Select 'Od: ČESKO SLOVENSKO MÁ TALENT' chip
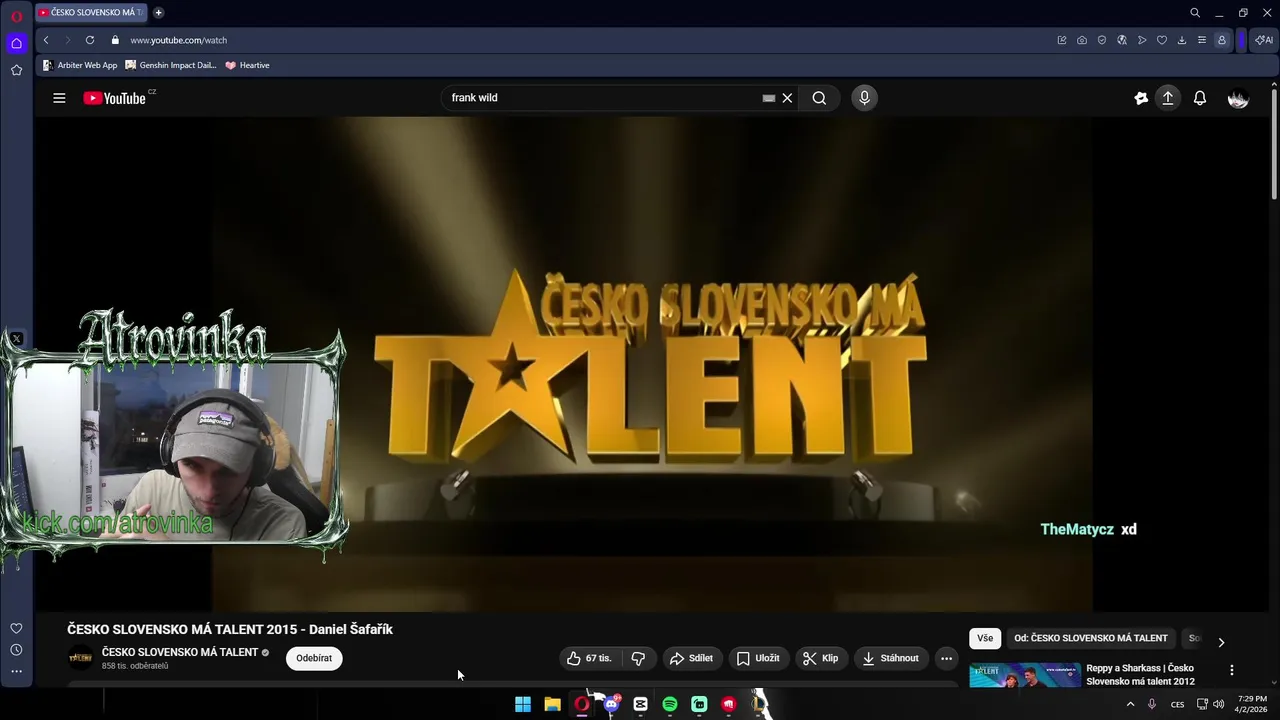1280x720 pixels. 1091,638
